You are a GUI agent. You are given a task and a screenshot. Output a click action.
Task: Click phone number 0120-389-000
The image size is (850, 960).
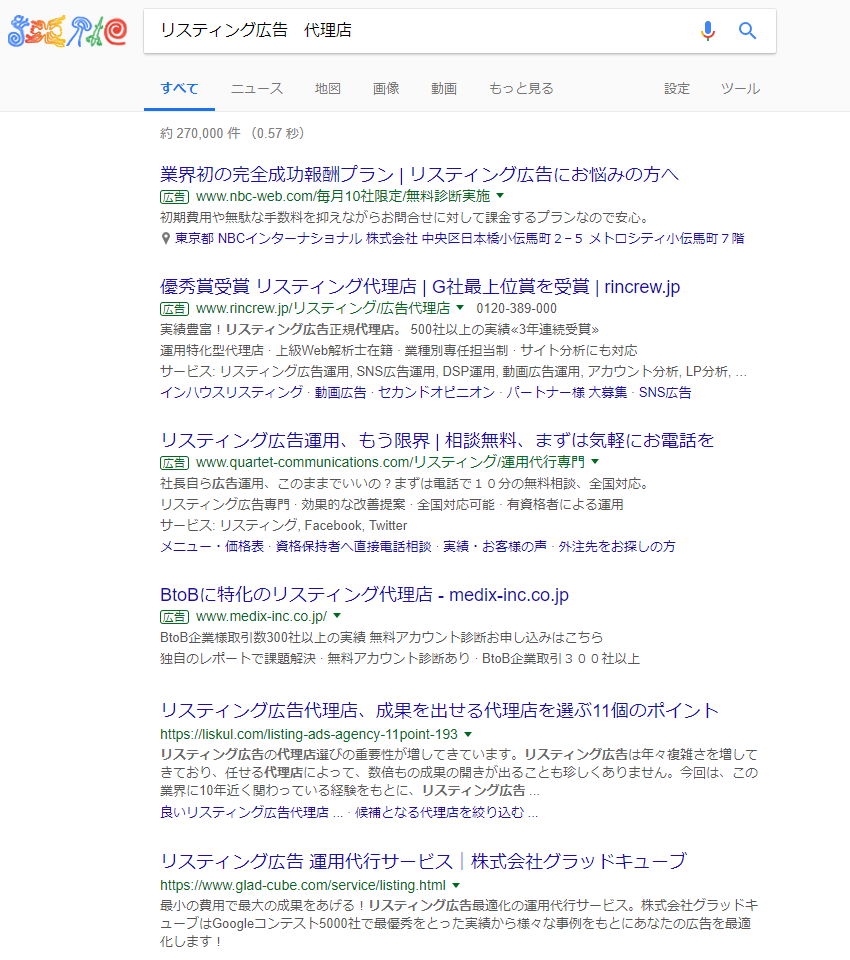pos(517,309)
